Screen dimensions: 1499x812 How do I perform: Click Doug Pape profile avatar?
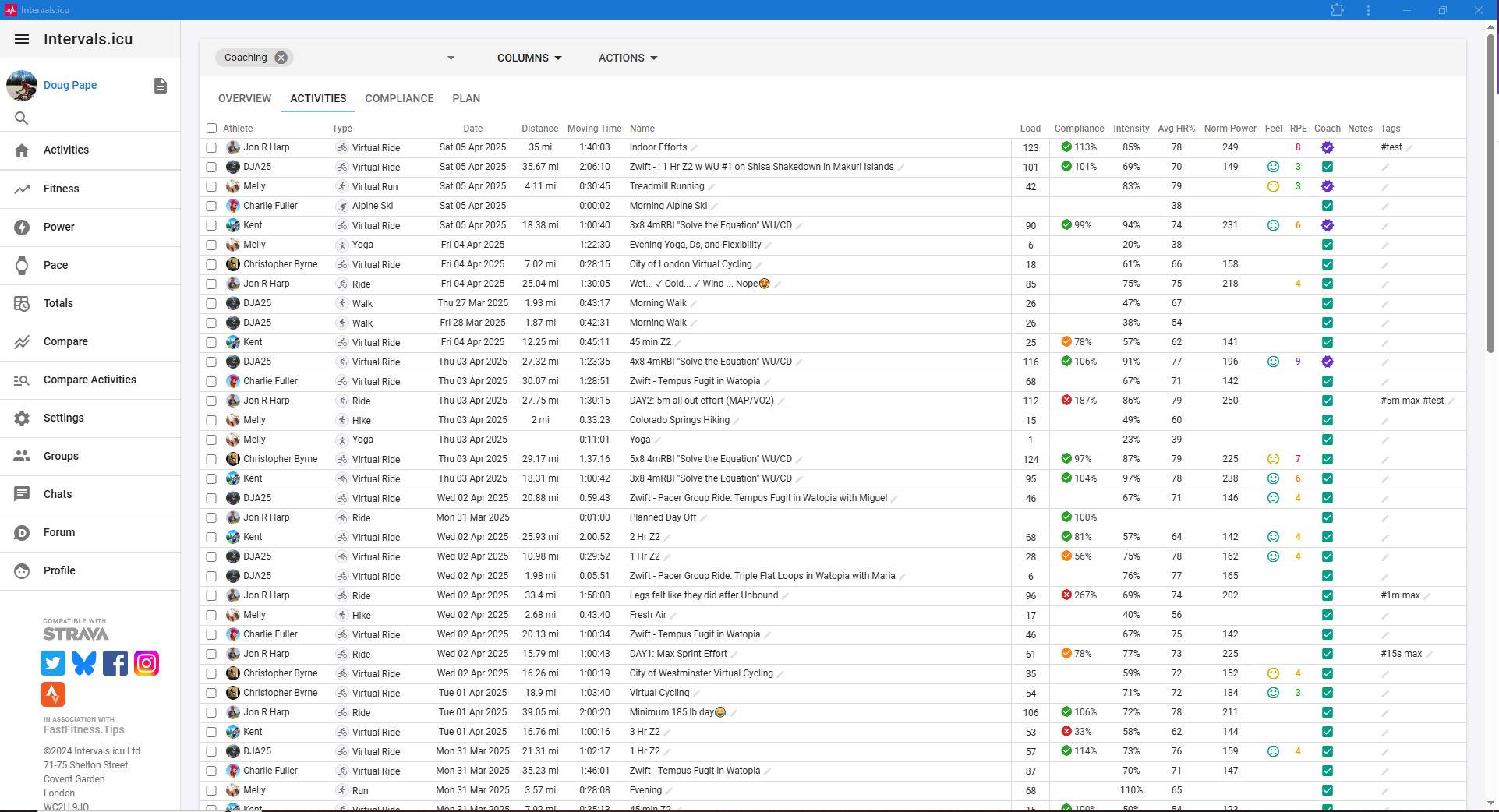pyautogui.click(x=22, y=86)
